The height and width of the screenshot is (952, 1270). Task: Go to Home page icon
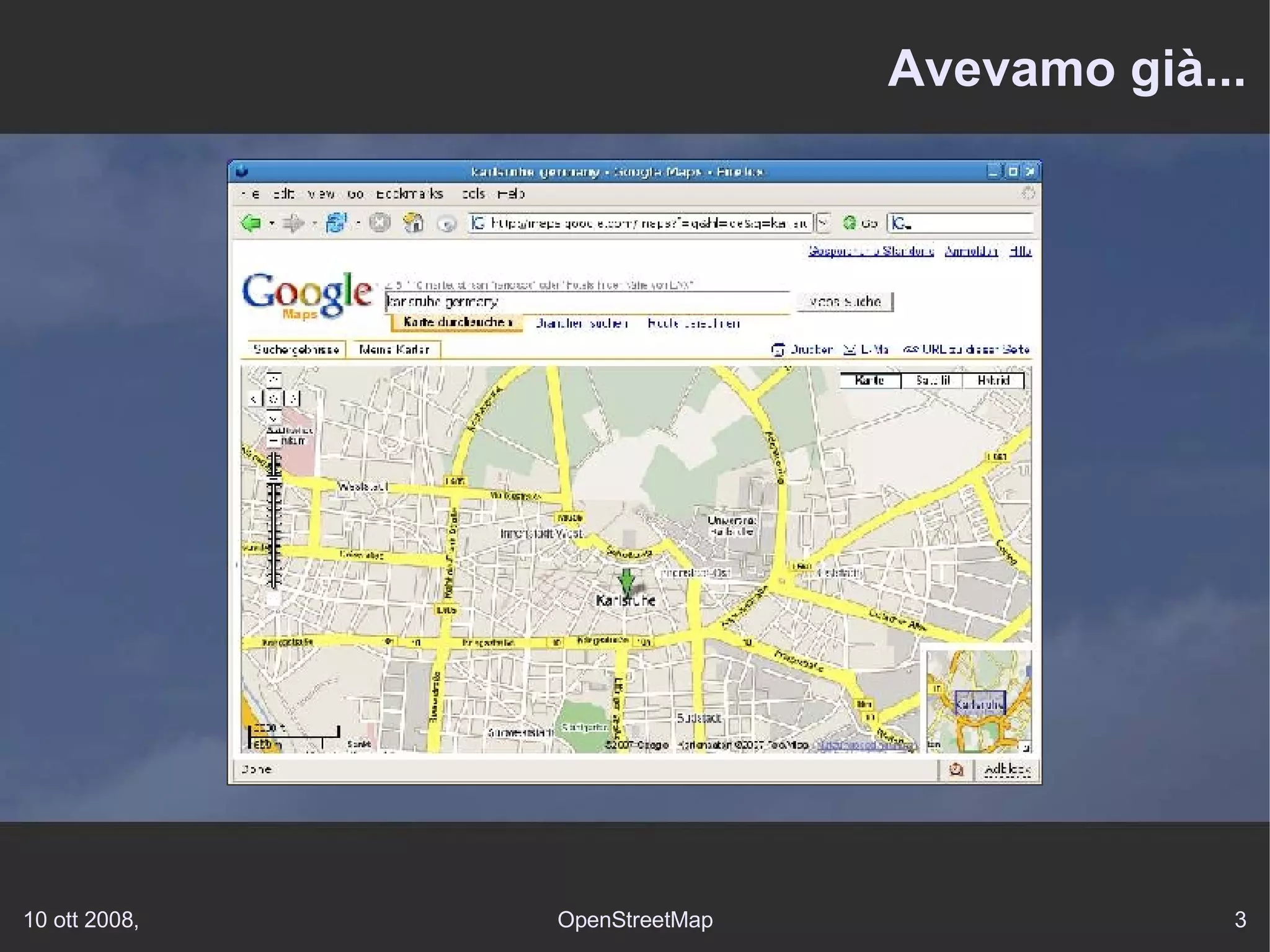pos(413,223)
